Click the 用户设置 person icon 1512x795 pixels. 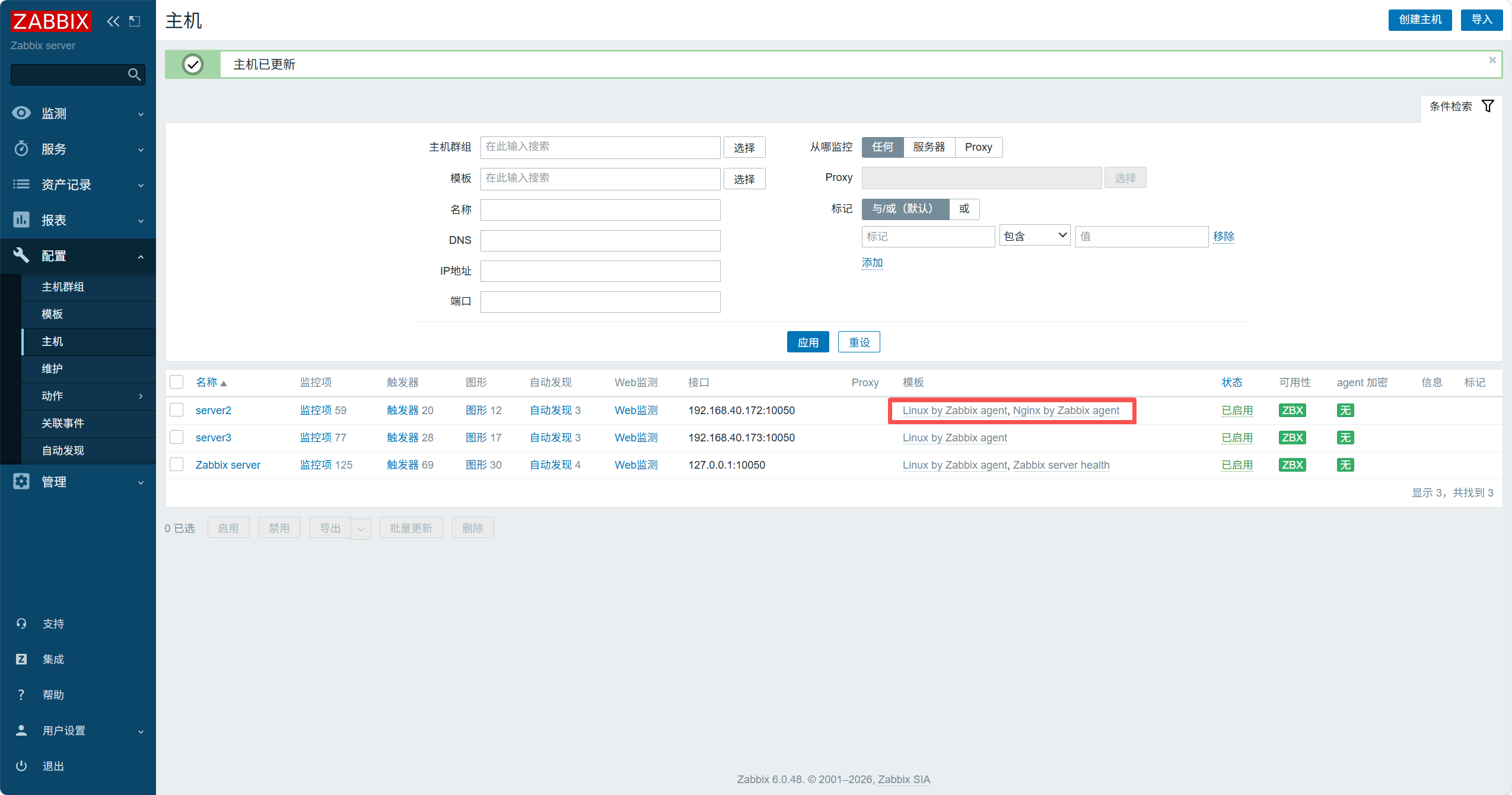[21, 730]
